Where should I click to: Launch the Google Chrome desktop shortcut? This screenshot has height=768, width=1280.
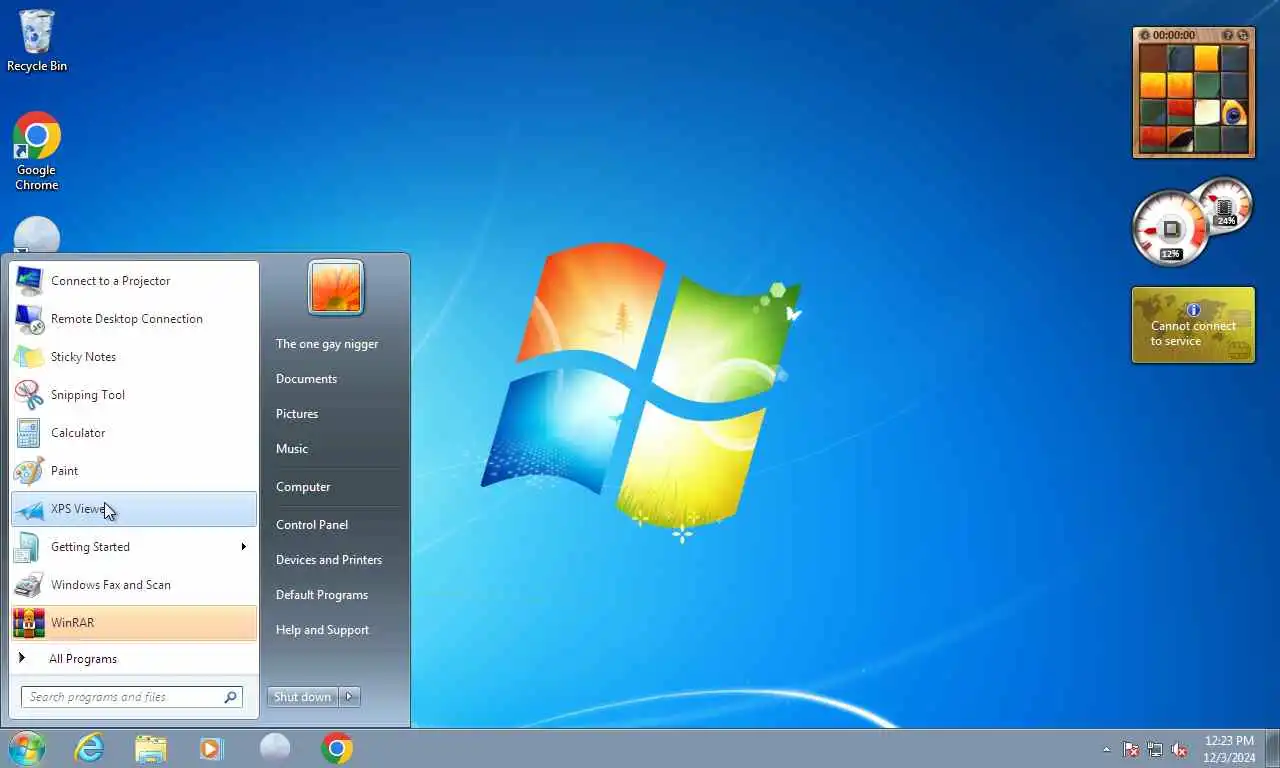click(37, 151)
